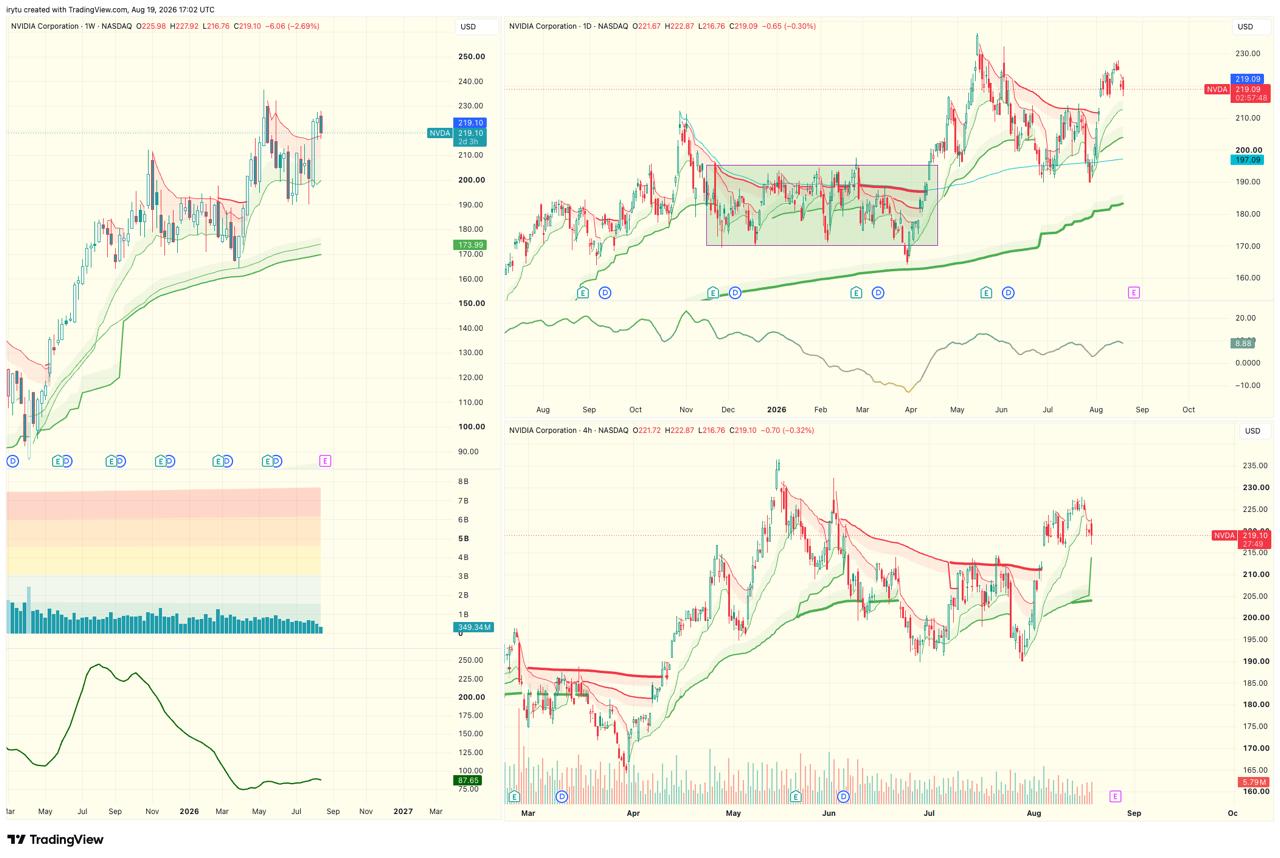Click the 'Oct' label at daily time axis end
This screenshot has height=858, width=1280.
click(x=1188, y=409)
